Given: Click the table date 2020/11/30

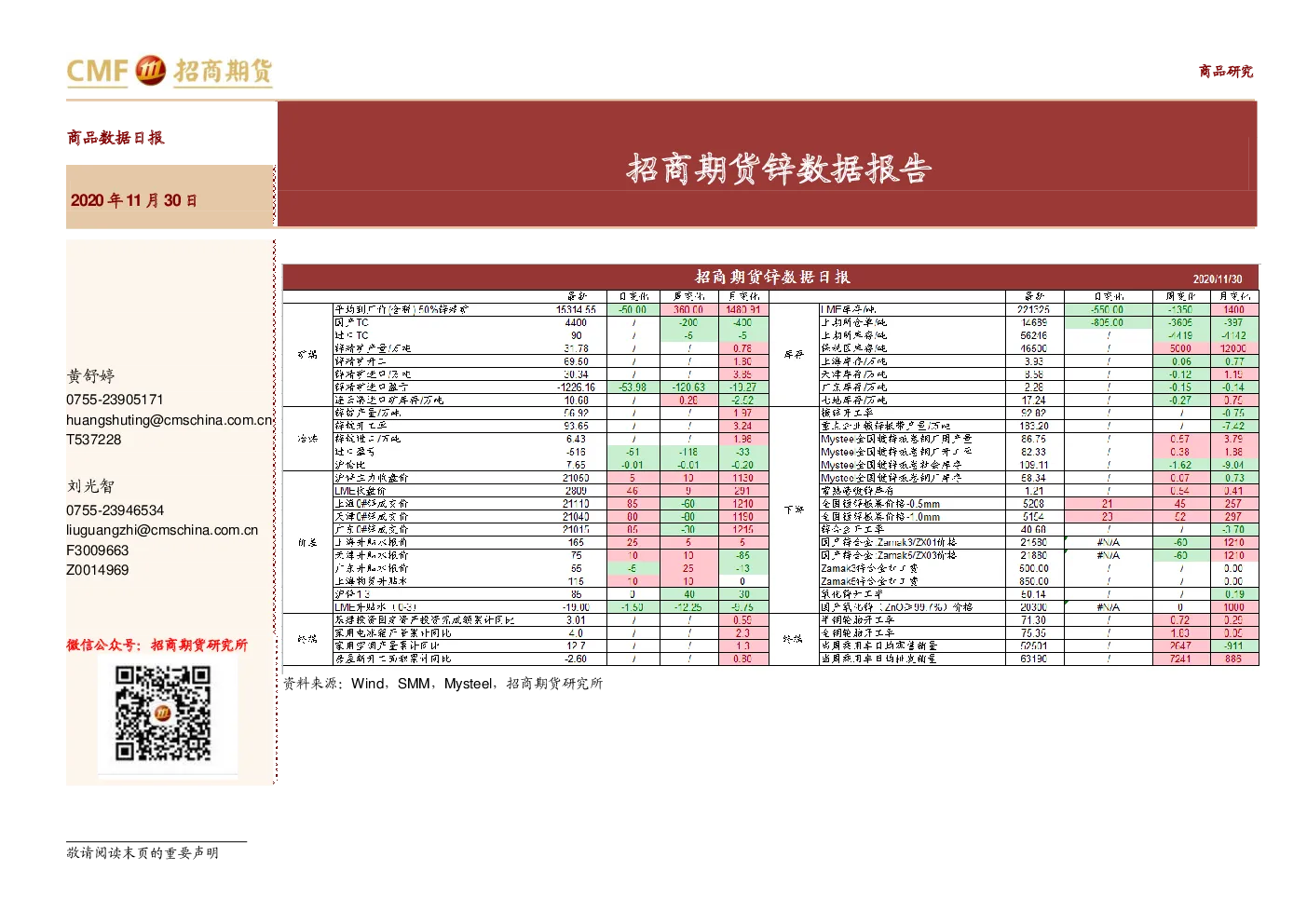Looking at the screenshot, I should coord(1218,279).
